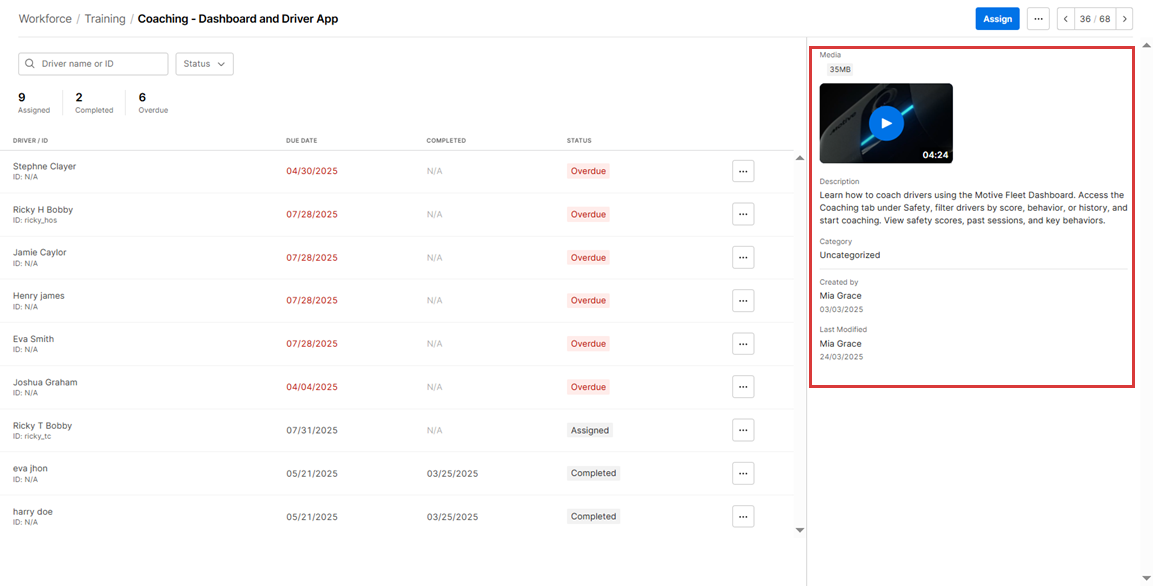Open more options for Eva Smith
The height and width of the screenshot is (586, 1153).
[742, 343]
